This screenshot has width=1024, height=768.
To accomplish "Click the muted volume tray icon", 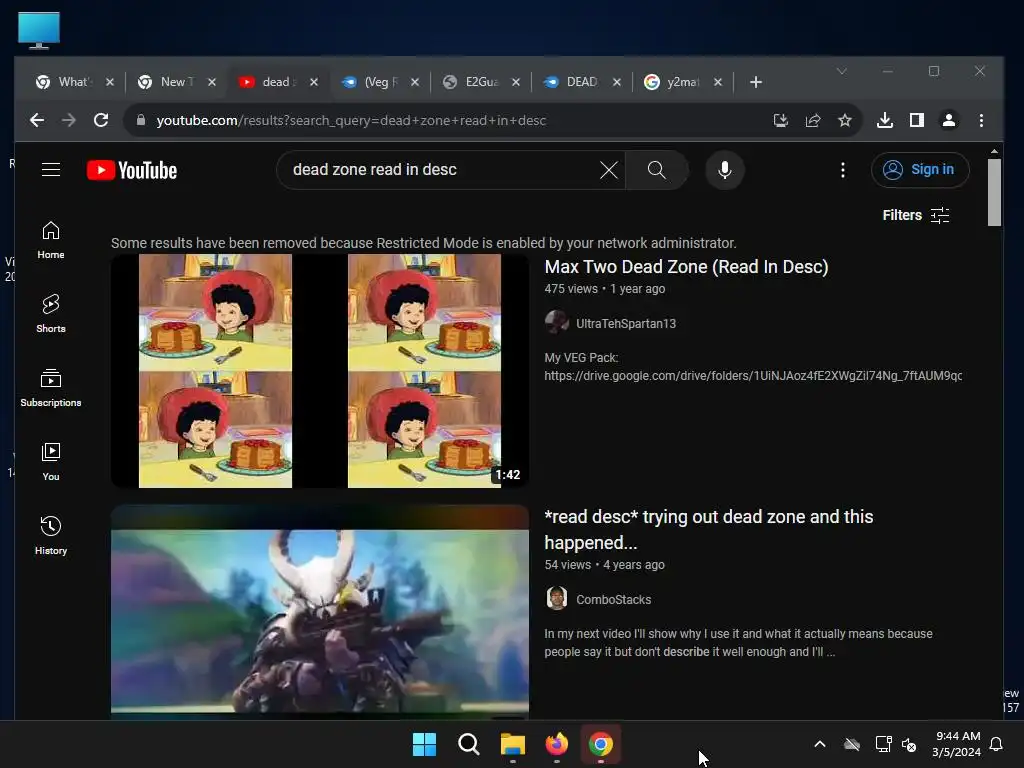I will coord(908,744).
